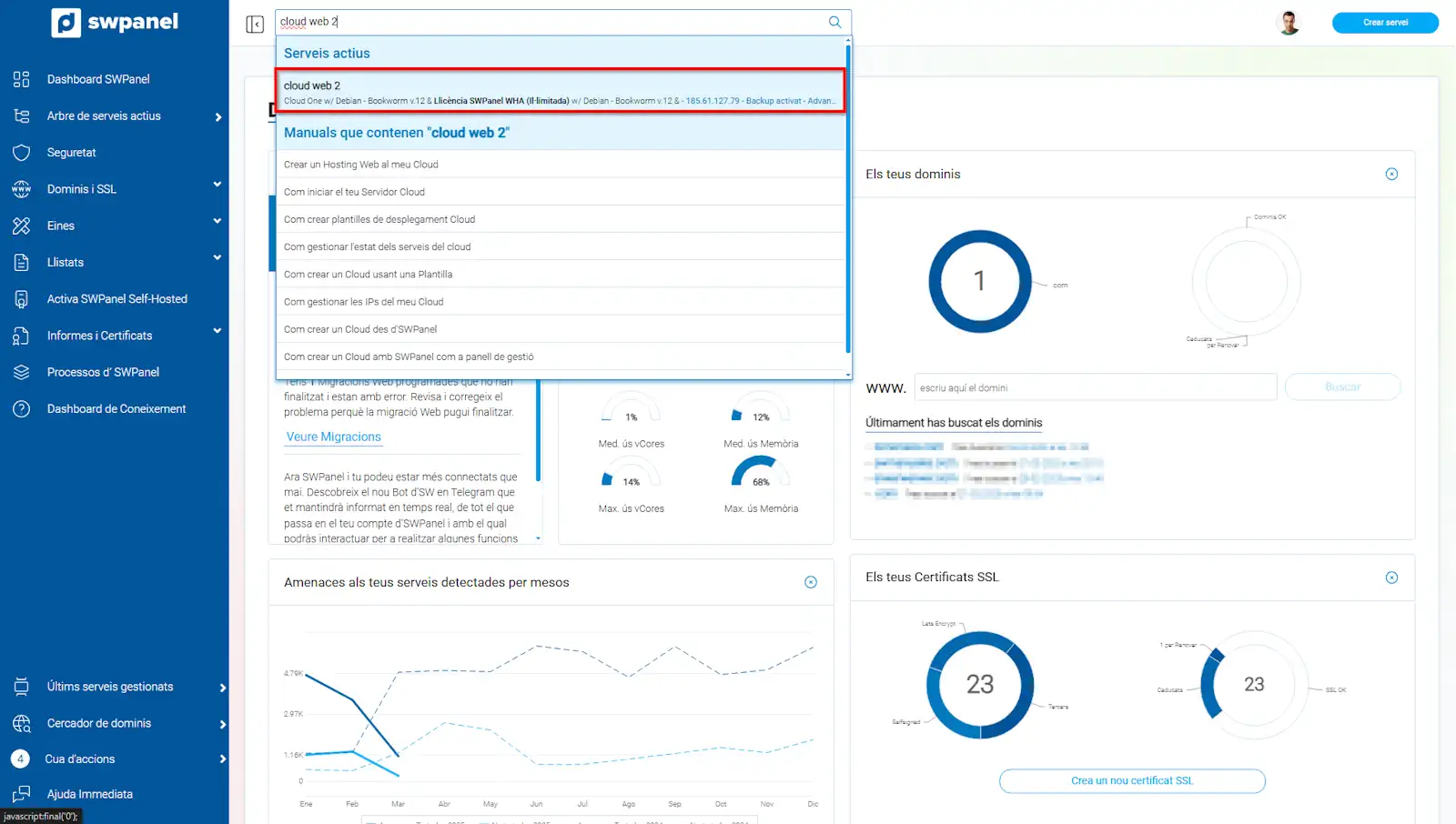Screen dimensions: 1456x824
Task: Open Dashboard SWPanel icon in sidebar
Action: click(x=22, y=79)
